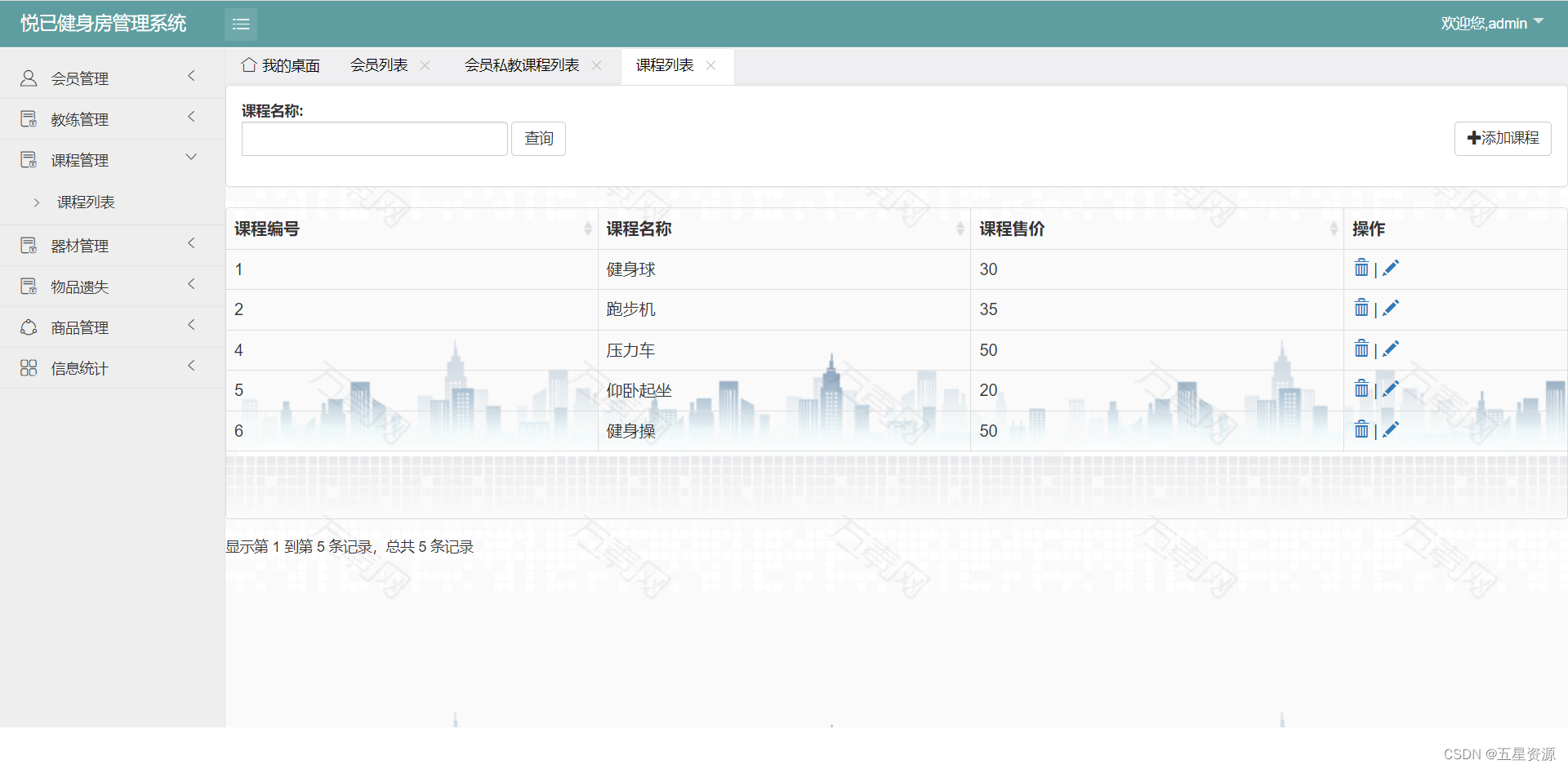1568x769 pixels.
Task: Delete the 健身球 course row
Action: tap(1361, 268)
